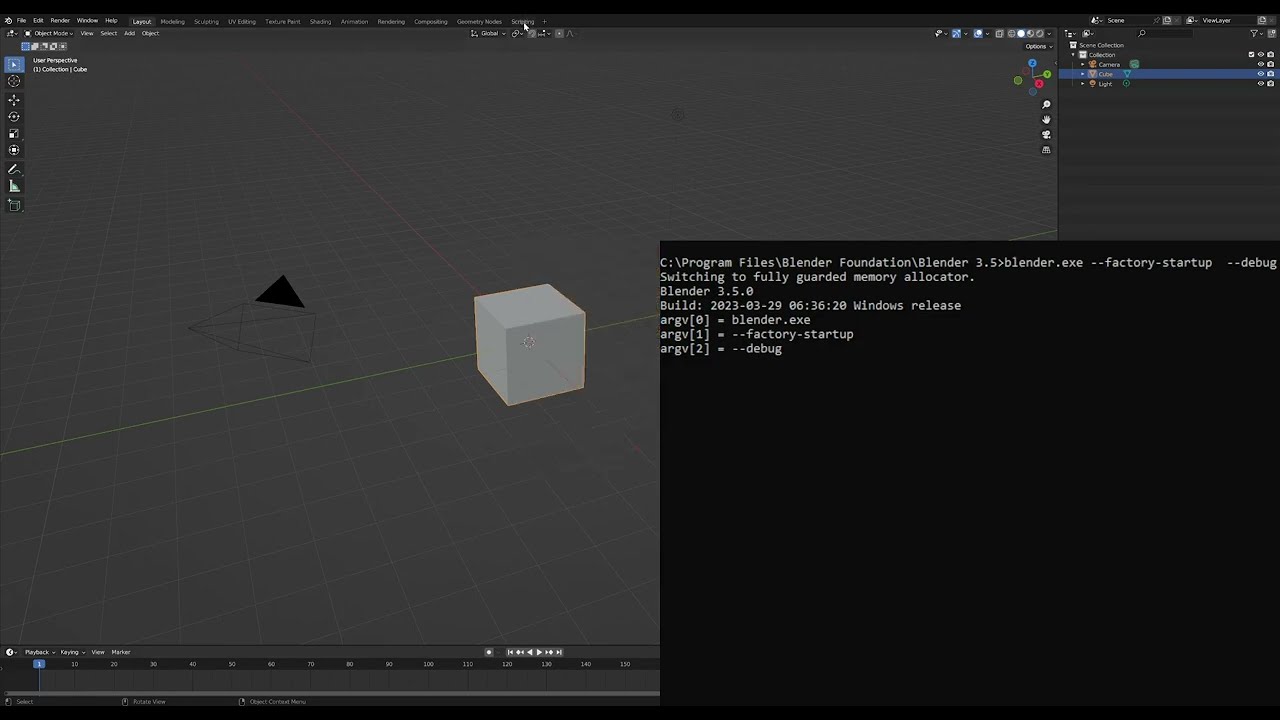Select the Measure tool

pos(14,186)
